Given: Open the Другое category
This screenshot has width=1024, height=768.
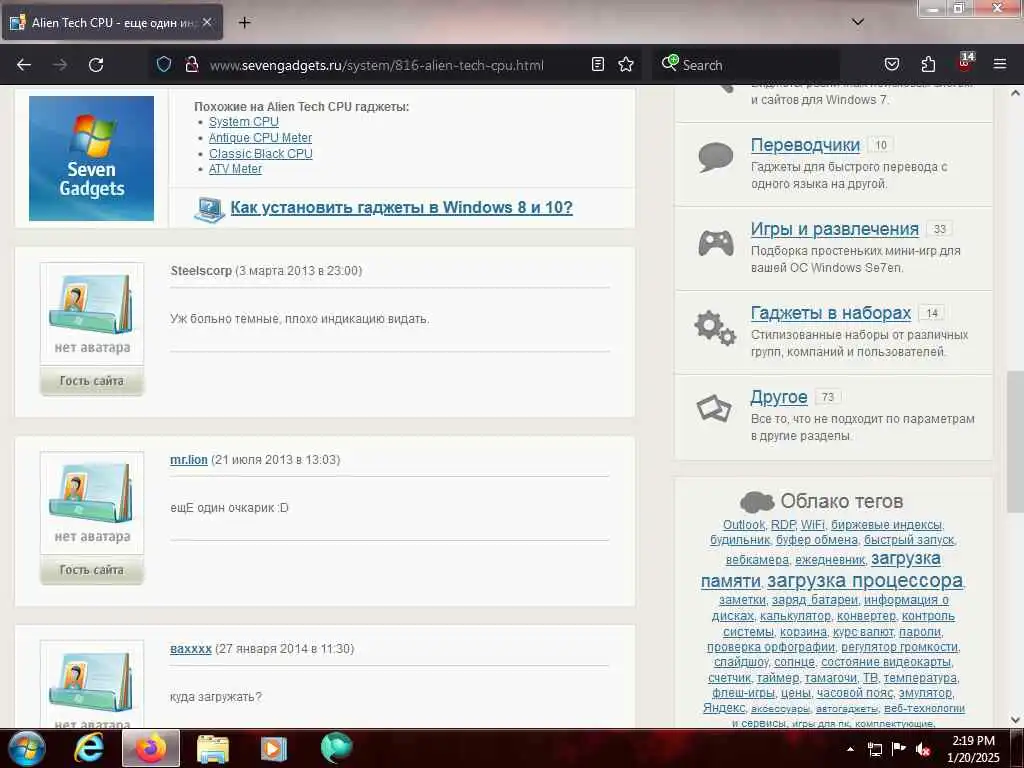Looking at the screenshot, I should tap(779, 397).
